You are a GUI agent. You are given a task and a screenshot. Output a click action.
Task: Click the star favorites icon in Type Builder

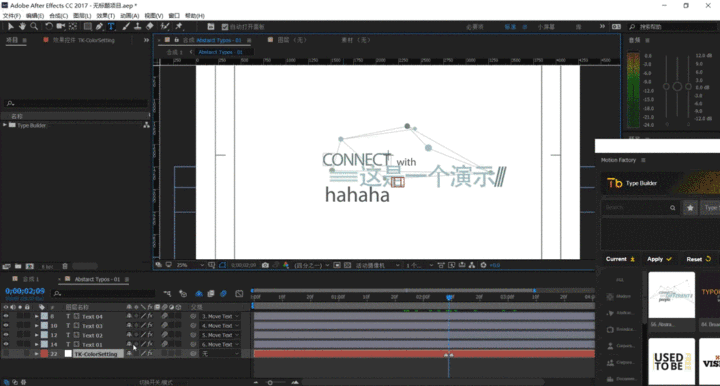[690, 208]
